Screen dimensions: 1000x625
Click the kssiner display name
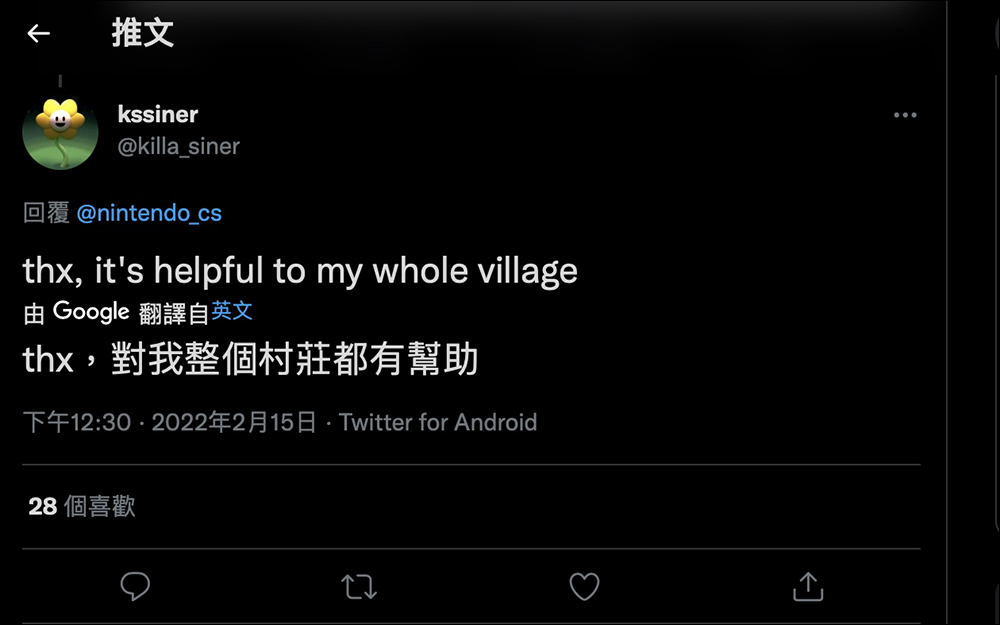[x=157, y=114]
